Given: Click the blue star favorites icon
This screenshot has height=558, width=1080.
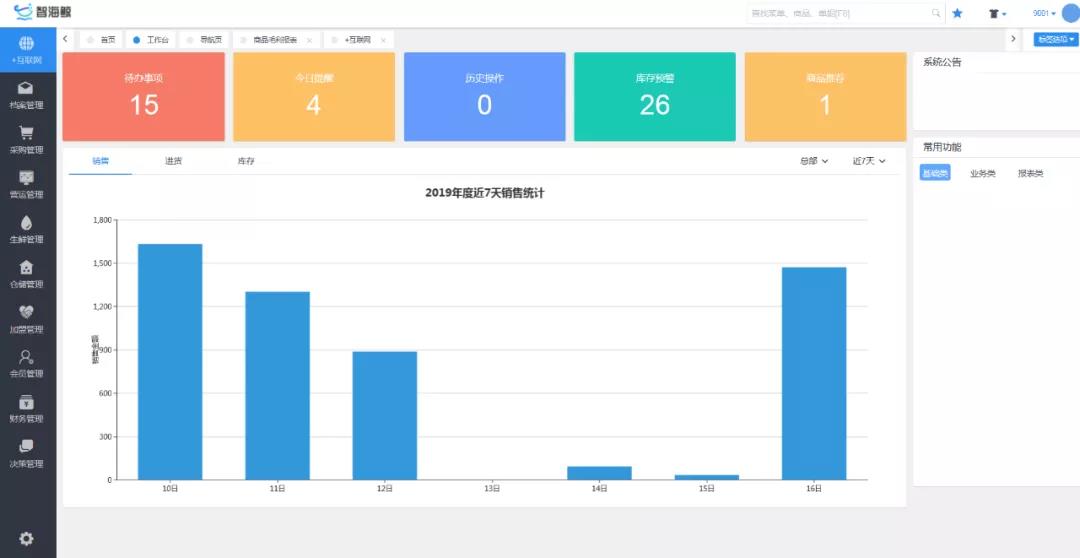Looking at the screenshot, I should (957, 13).
